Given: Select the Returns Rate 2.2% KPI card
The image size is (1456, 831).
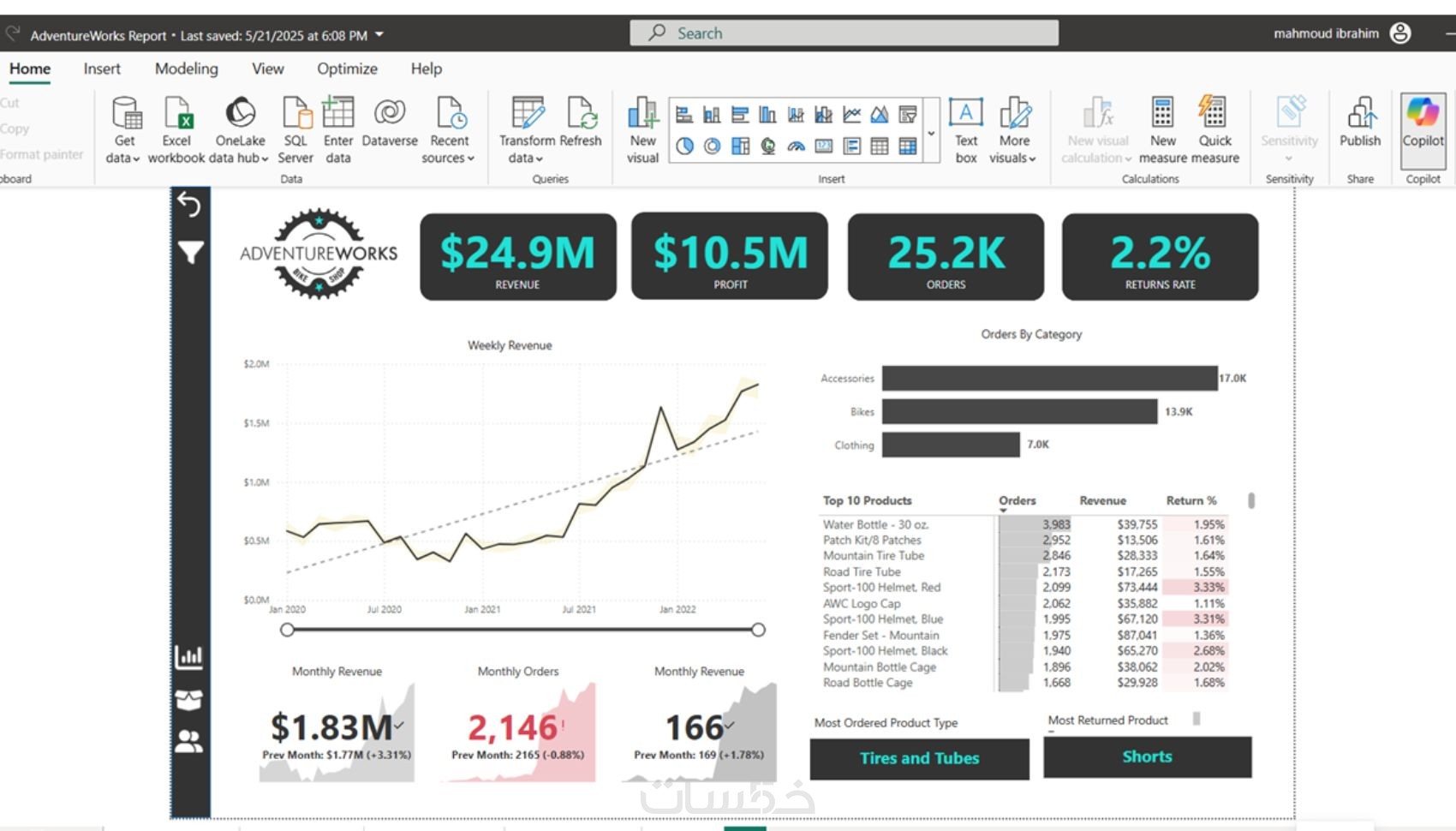Looking at the screenshot, I should pyautogui.click(x=1161, y=256).
